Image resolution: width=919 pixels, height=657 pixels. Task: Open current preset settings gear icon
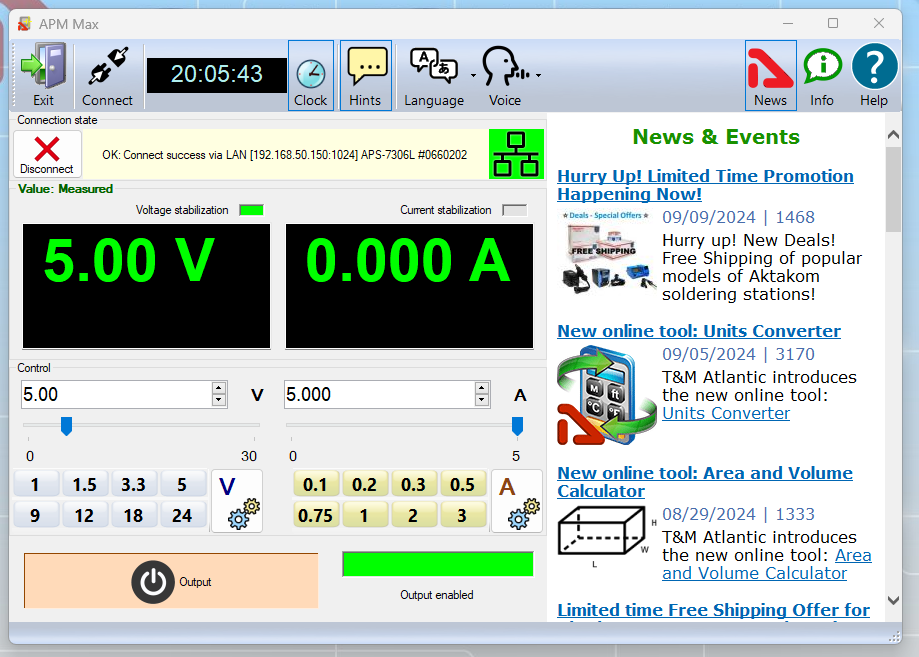click(517, 501)
